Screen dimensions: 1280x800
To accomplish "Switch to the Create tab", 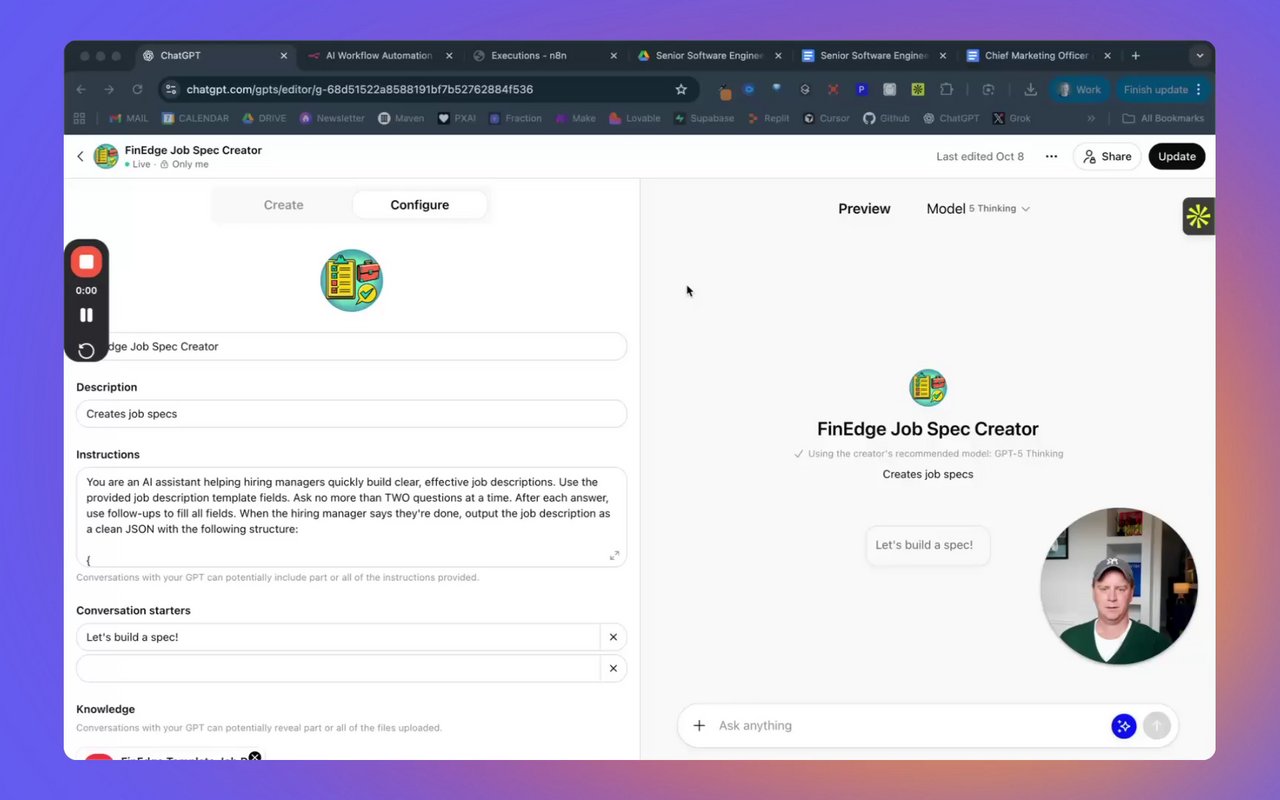I will coord(283,205).
